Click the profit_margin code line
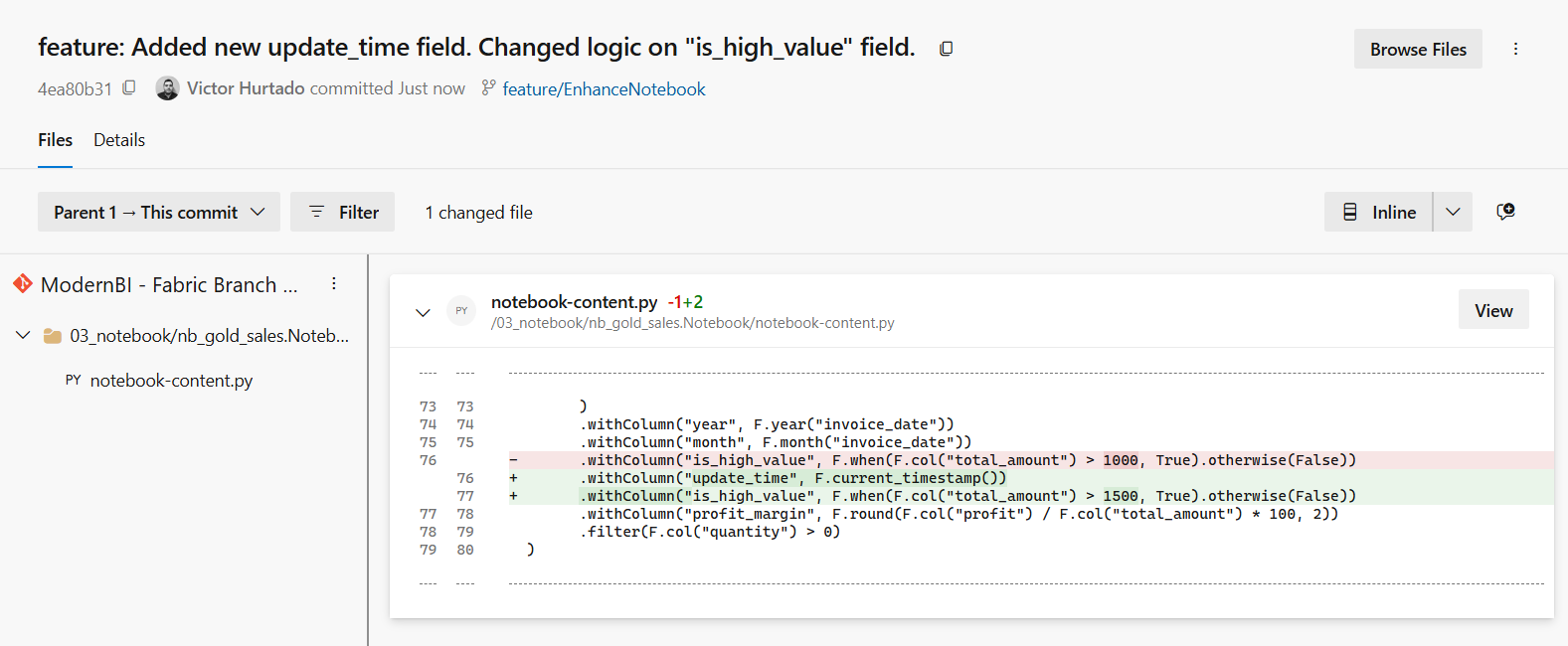This screenshot has width=1568, height=646. click(959, 514)
